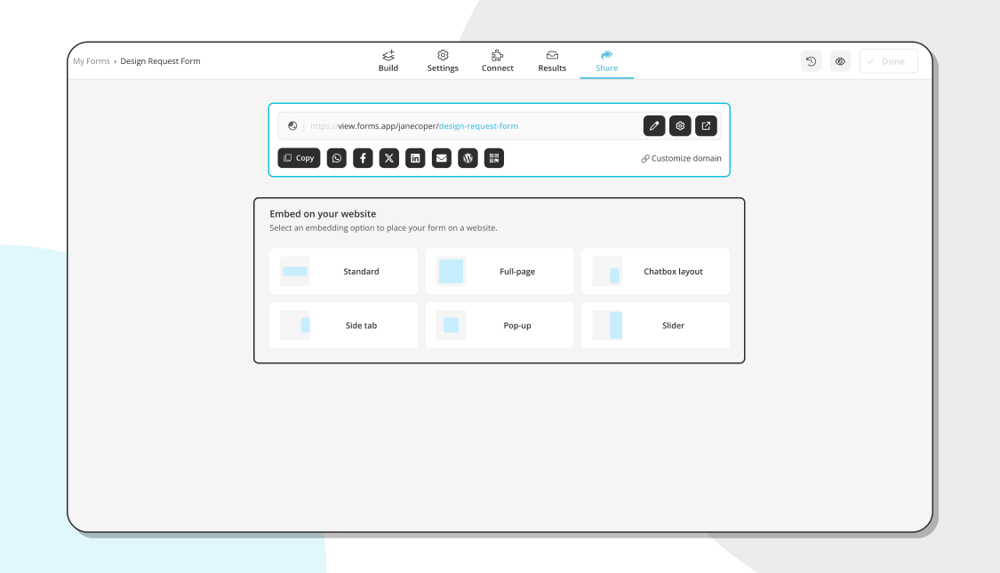
Task: Share the form by email icon
Action: [441, 158]
